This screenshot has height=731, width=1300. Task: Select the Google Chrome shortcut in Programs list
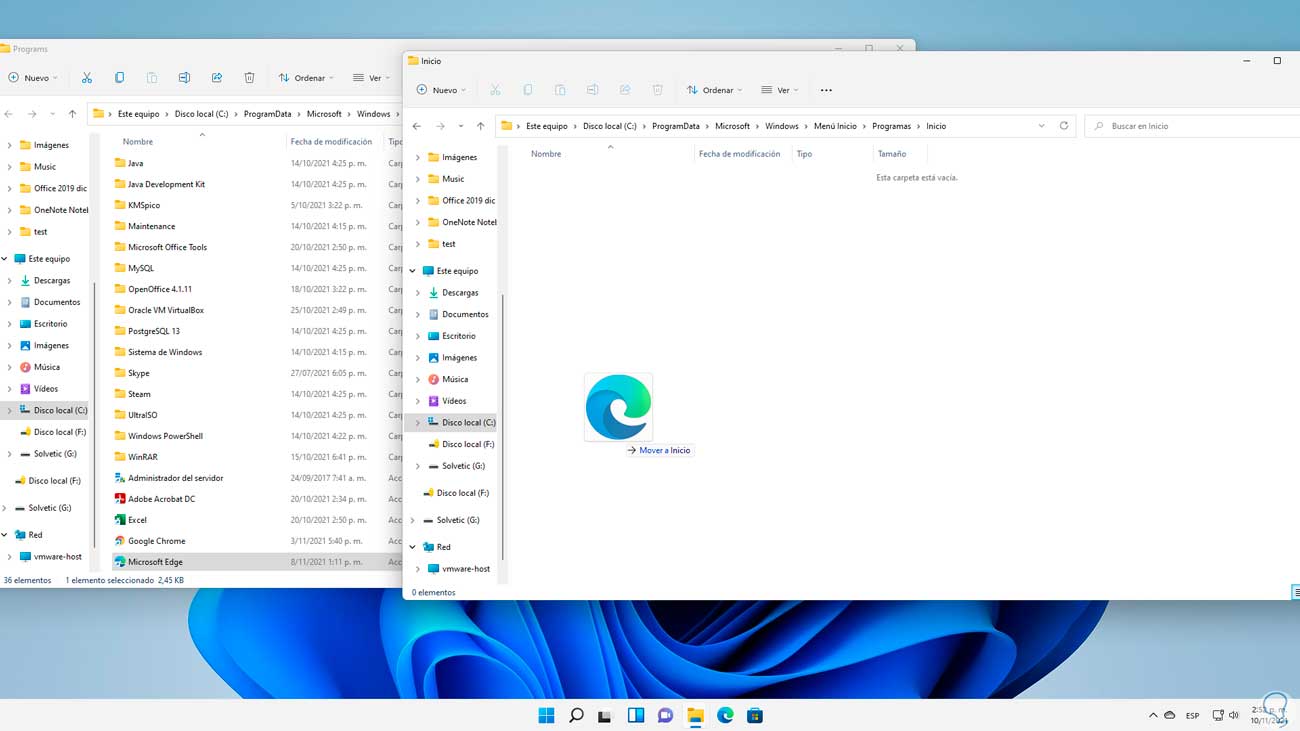pos(156,541)
